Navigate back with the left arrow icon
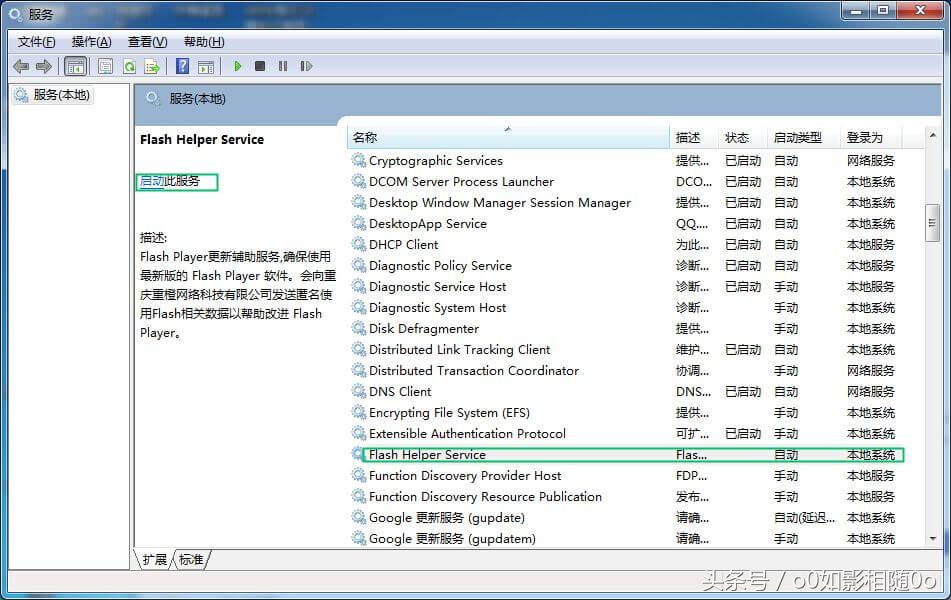 (22, 66)
